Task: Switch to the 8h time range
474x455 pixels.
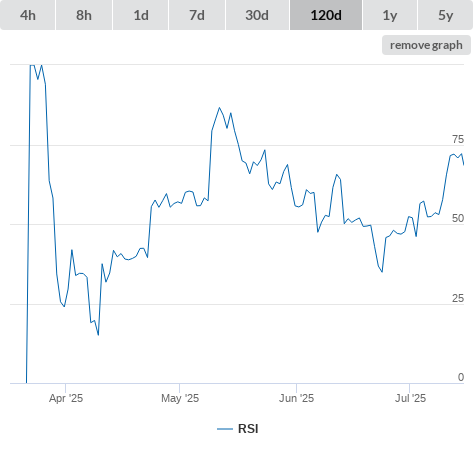Action: (x=84, y=15)
